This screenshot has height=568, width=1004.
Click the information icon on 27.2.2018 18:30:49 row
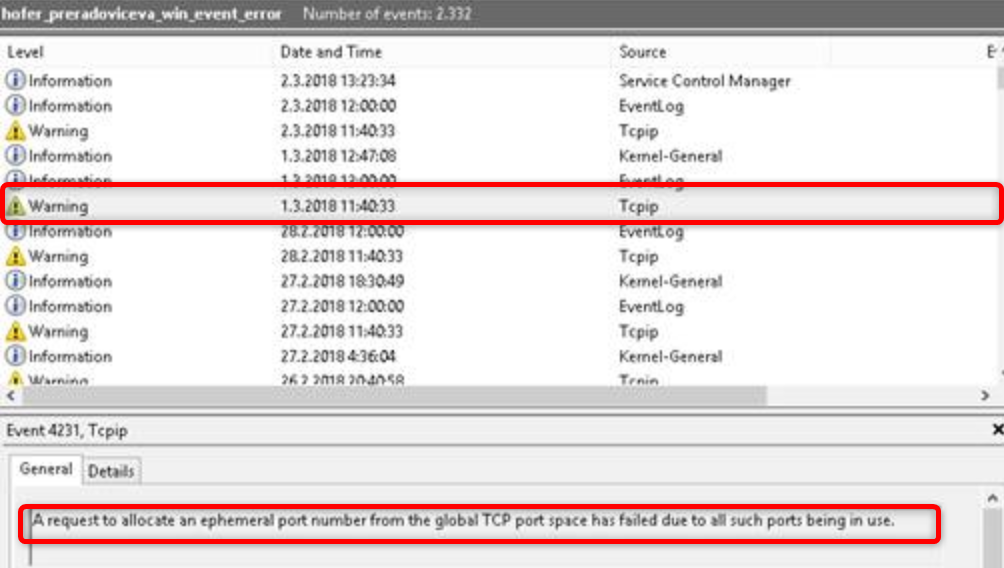click(x=15, y=281)
